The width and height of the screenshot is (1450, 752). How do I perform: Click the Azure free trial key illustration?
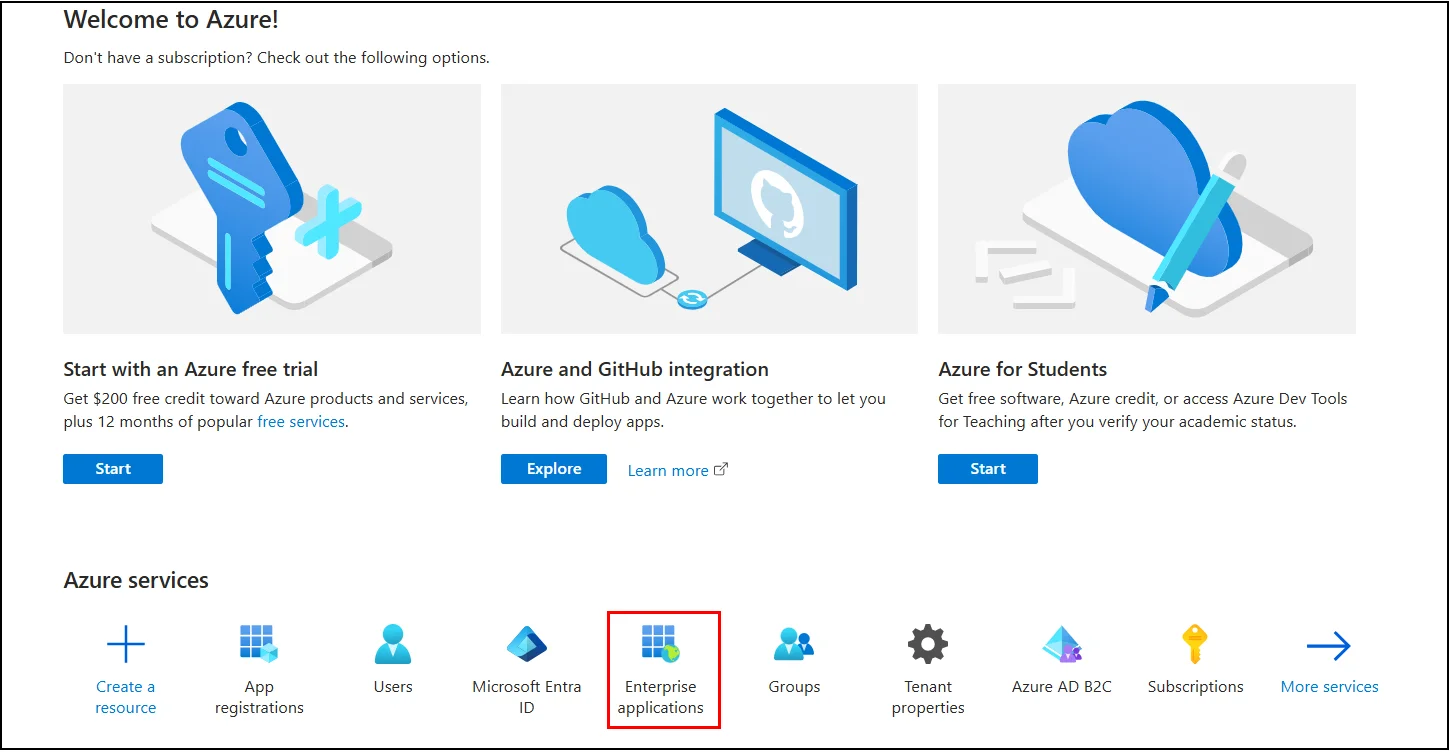coord(272,209)
